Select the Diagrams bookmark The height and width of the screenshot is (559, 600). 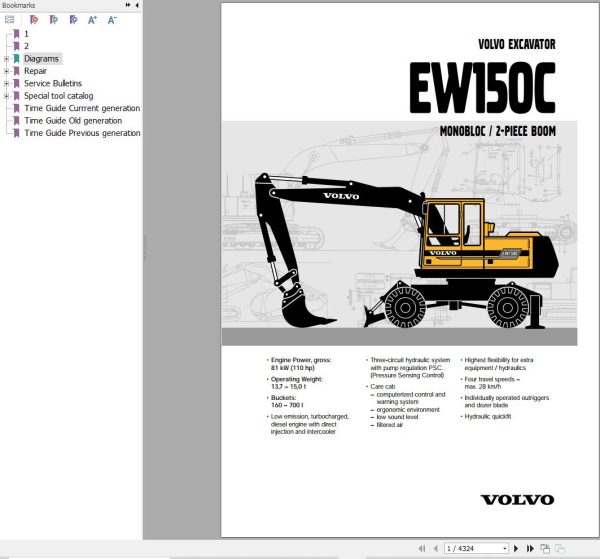[41, 59]
